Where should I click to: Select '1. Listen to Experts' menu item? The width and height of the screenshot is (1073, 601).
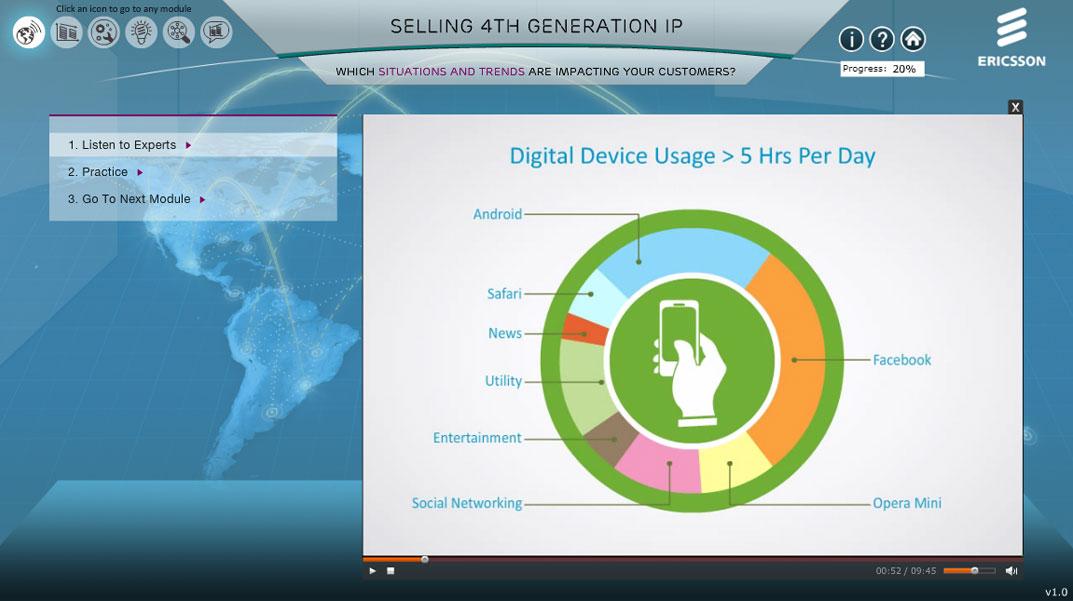pos(193,145)
